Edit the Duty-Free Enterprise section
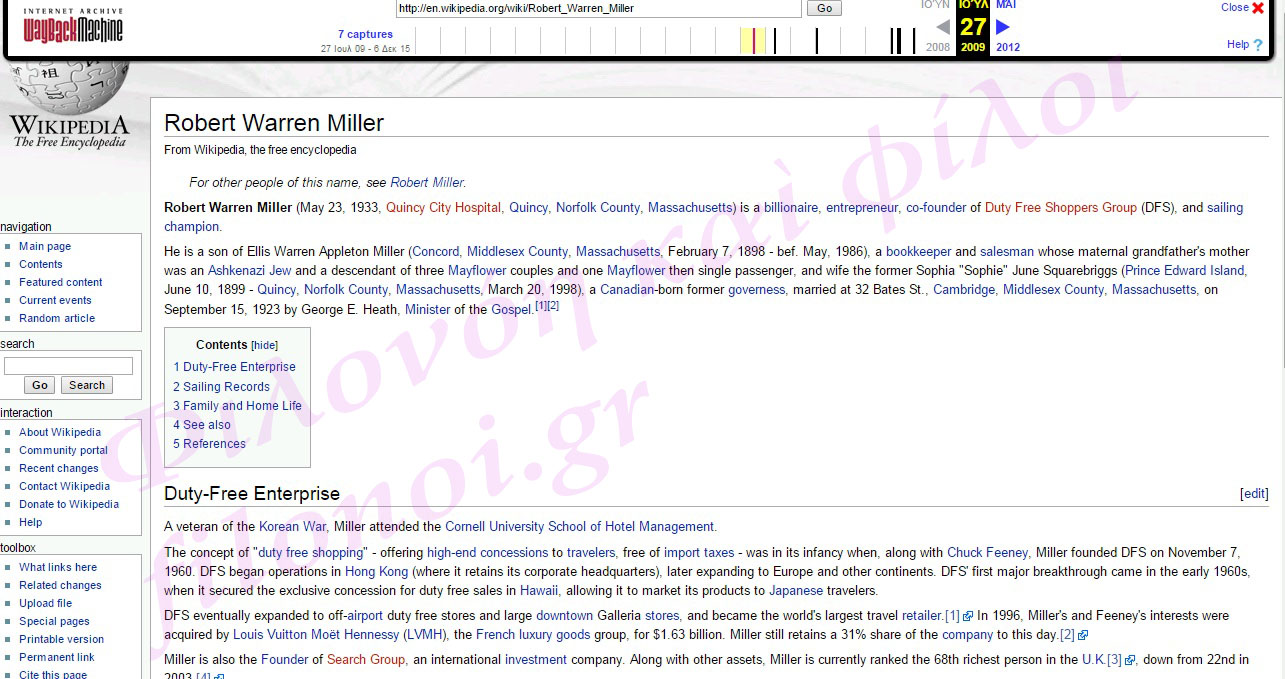The width and height of the screenshot is (1285, 679). point(1254,494)
